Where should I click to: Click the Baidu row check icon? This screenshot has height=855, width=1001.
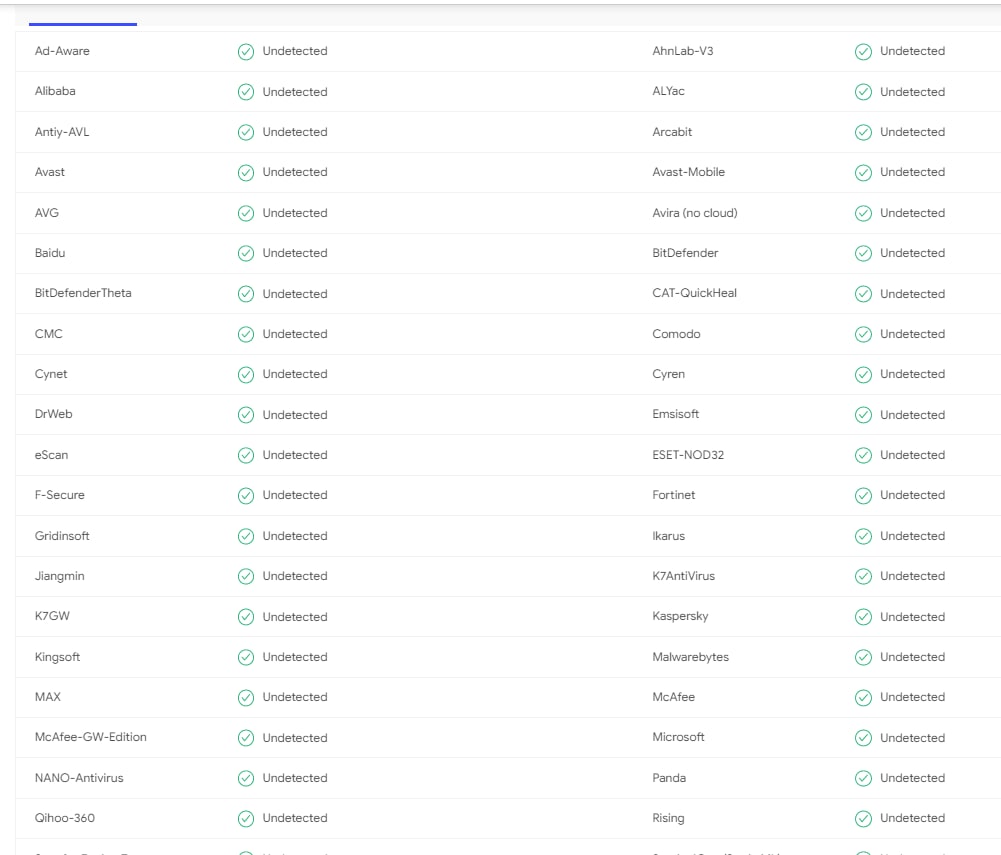click(246, 253)
